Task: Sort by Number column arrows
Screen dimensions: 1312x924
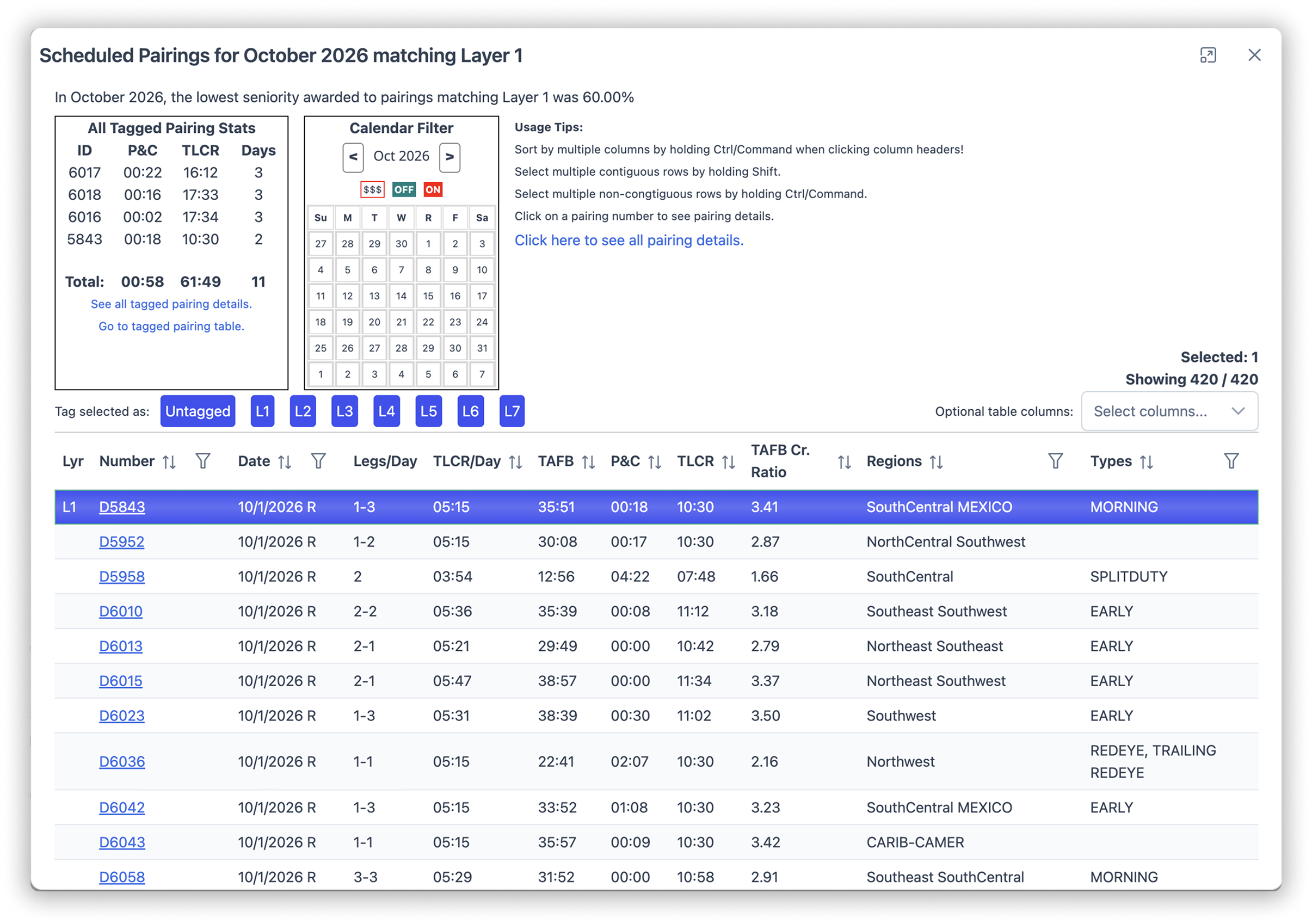Action: (169, 461)
